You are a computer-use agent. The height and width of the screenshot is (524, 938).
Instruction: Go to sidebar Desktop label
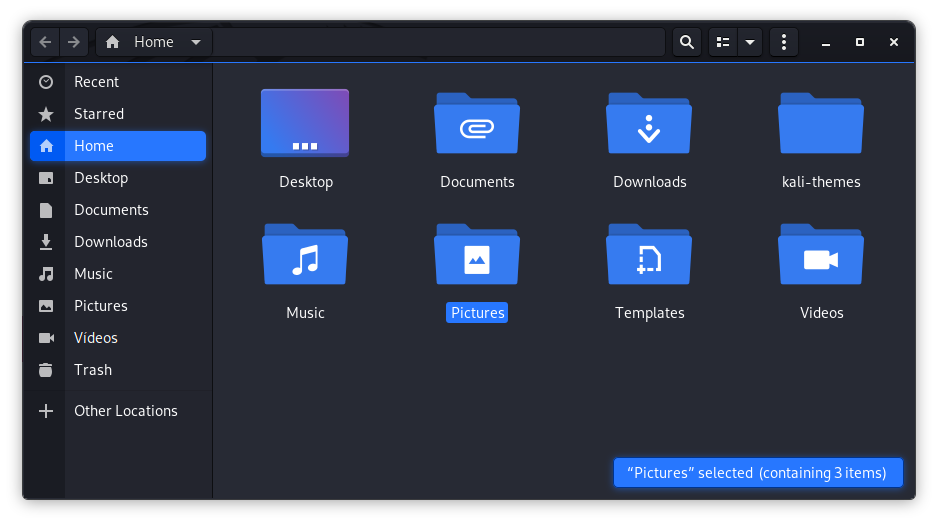[101, 178]
